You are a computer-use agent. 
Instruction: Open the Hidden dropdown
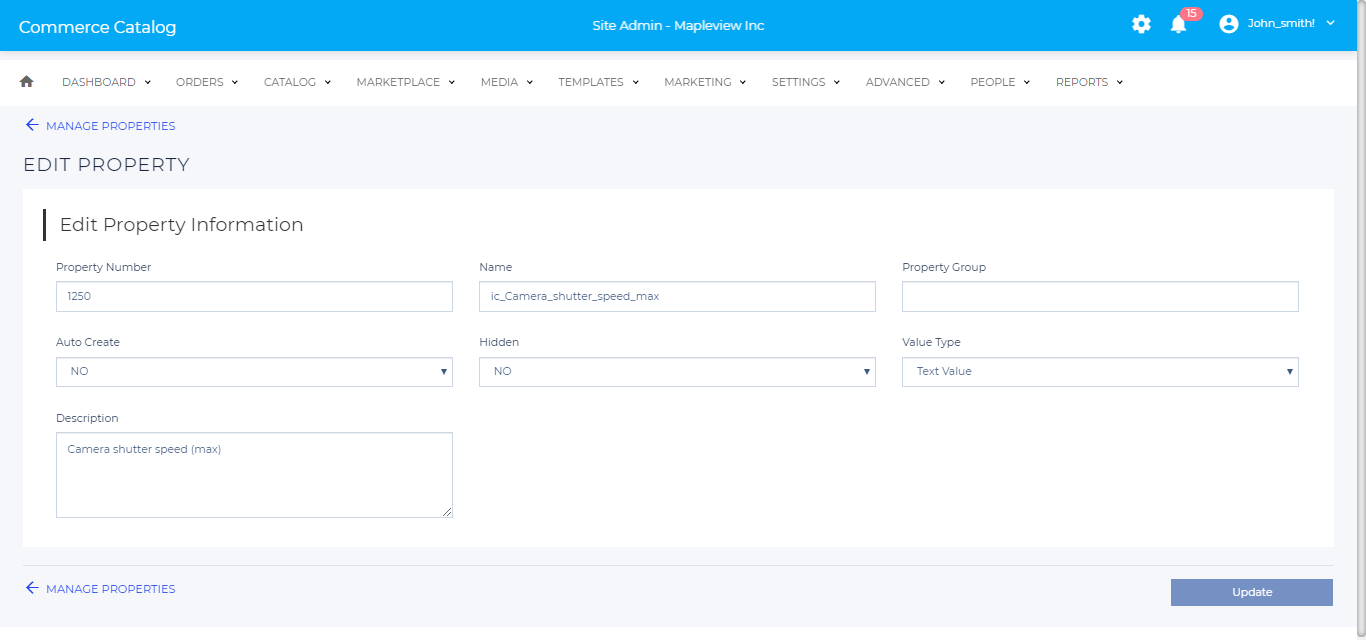pos(677,372)
